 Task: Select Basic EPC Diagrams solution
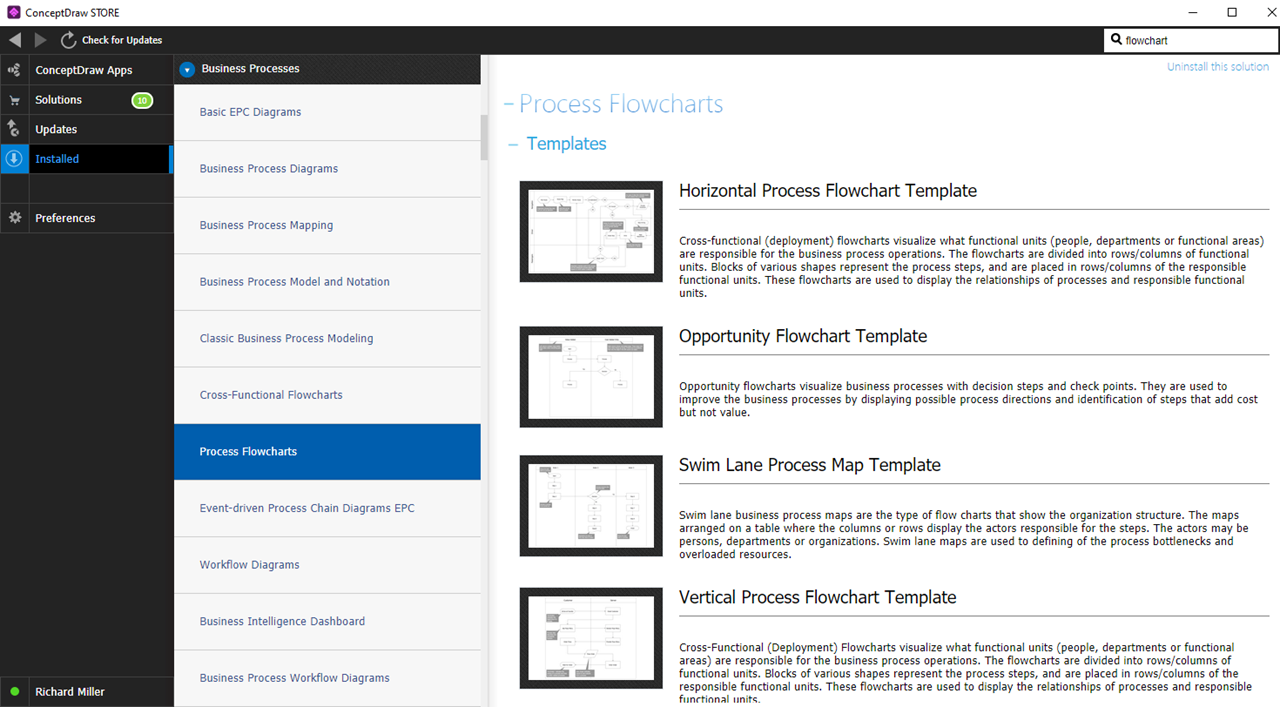click(x=327, y=112)
